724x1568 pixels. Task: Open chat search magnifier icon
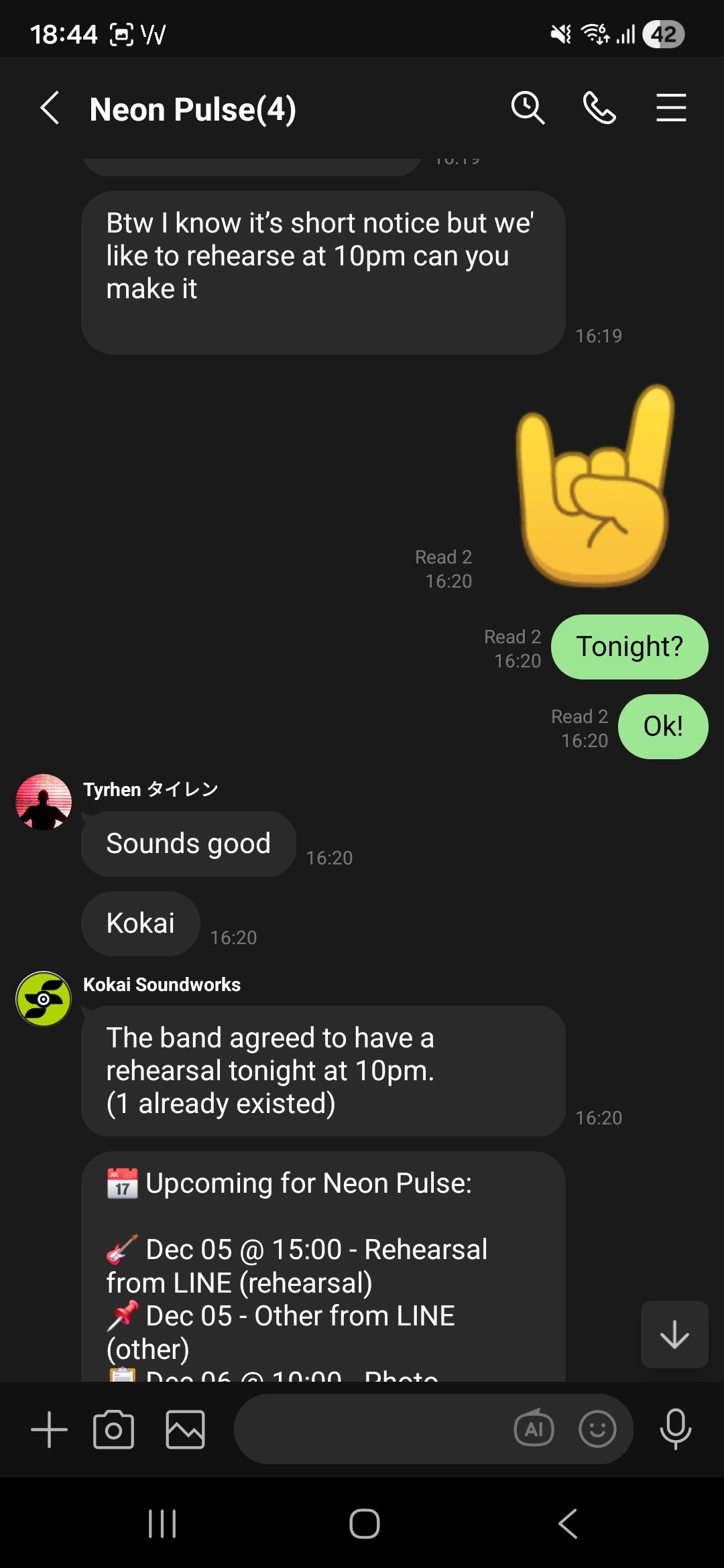tap(528, 108)
